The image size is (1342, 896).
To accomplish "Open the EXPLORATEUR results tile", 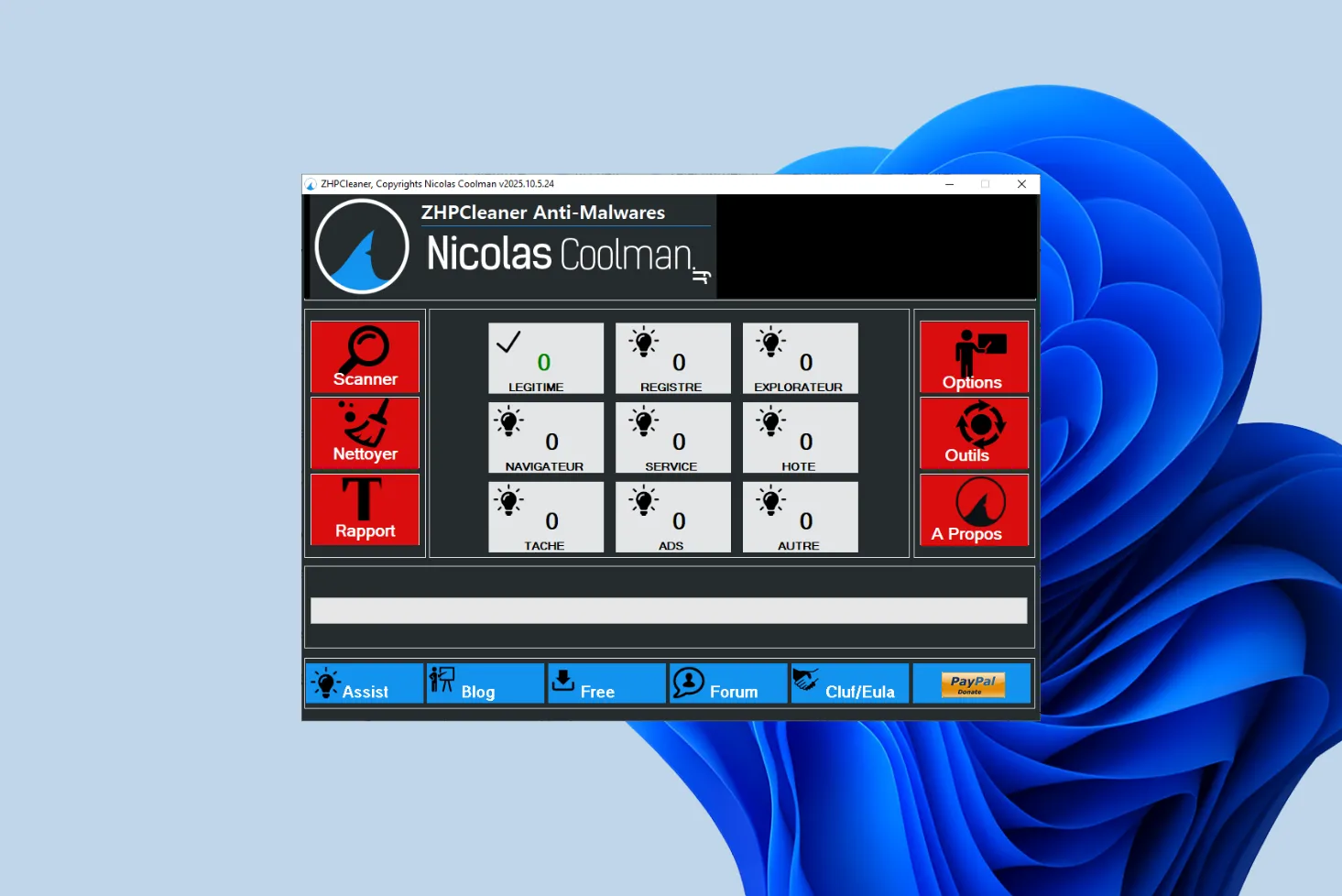I will click(800, 358).
